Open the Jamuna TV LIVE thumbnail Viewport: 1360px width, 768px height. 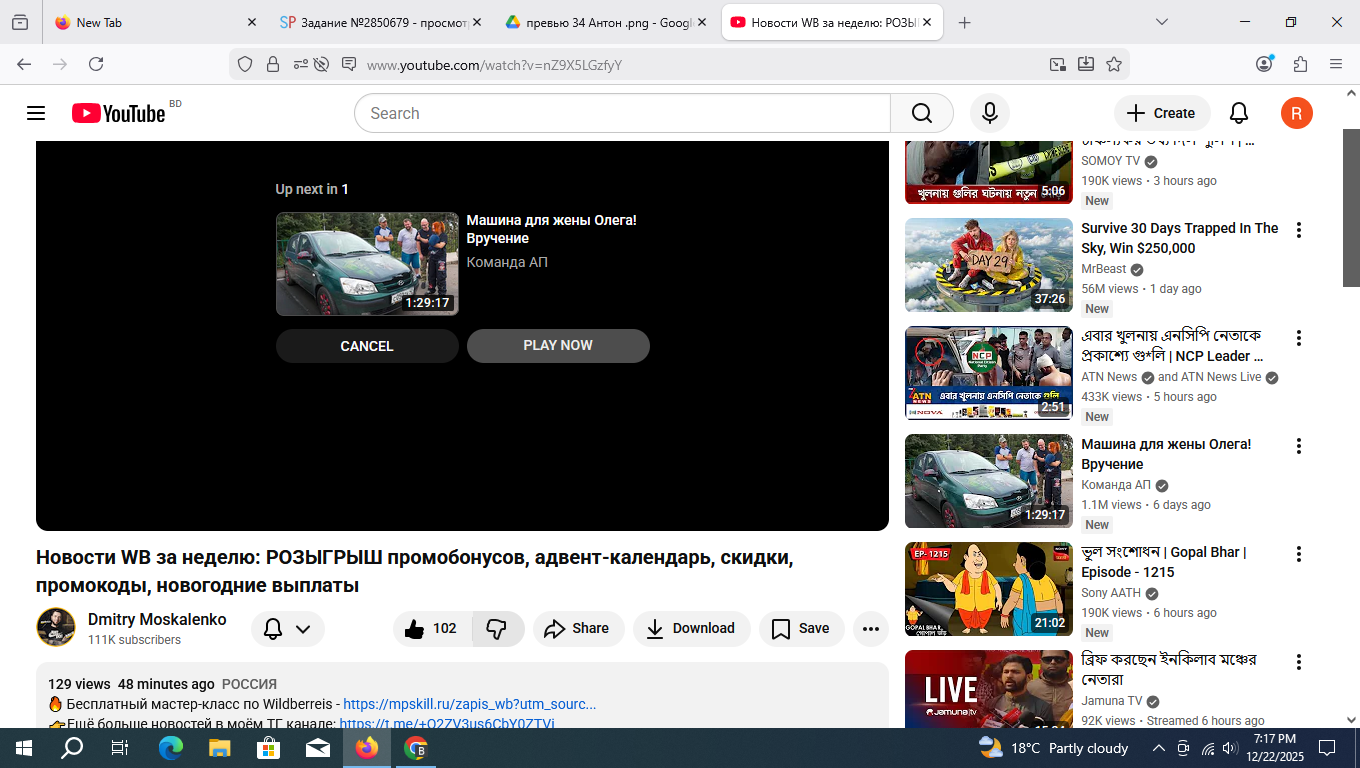pyautogui.click(x=989, y=689)
